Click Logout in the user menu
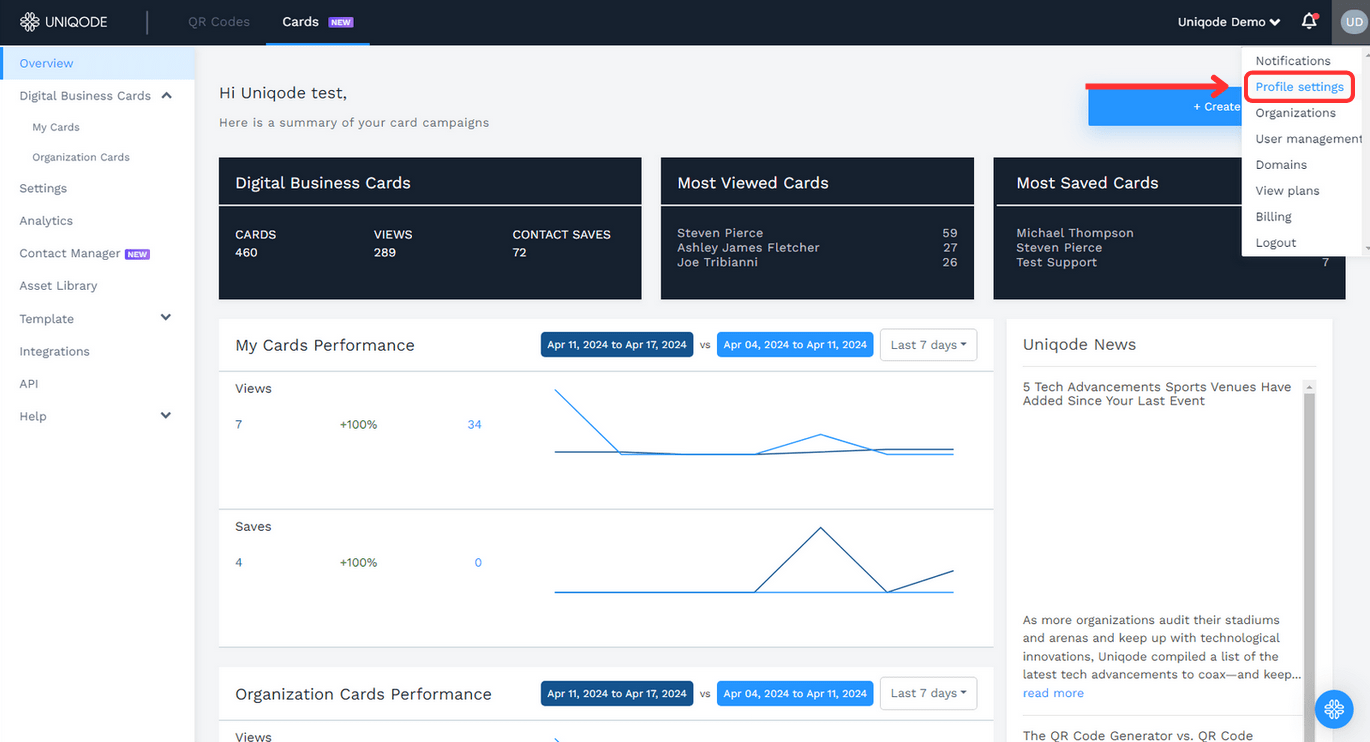Image resolution: width=1370 pixels, height=742 pixels. coord(1275,243)
